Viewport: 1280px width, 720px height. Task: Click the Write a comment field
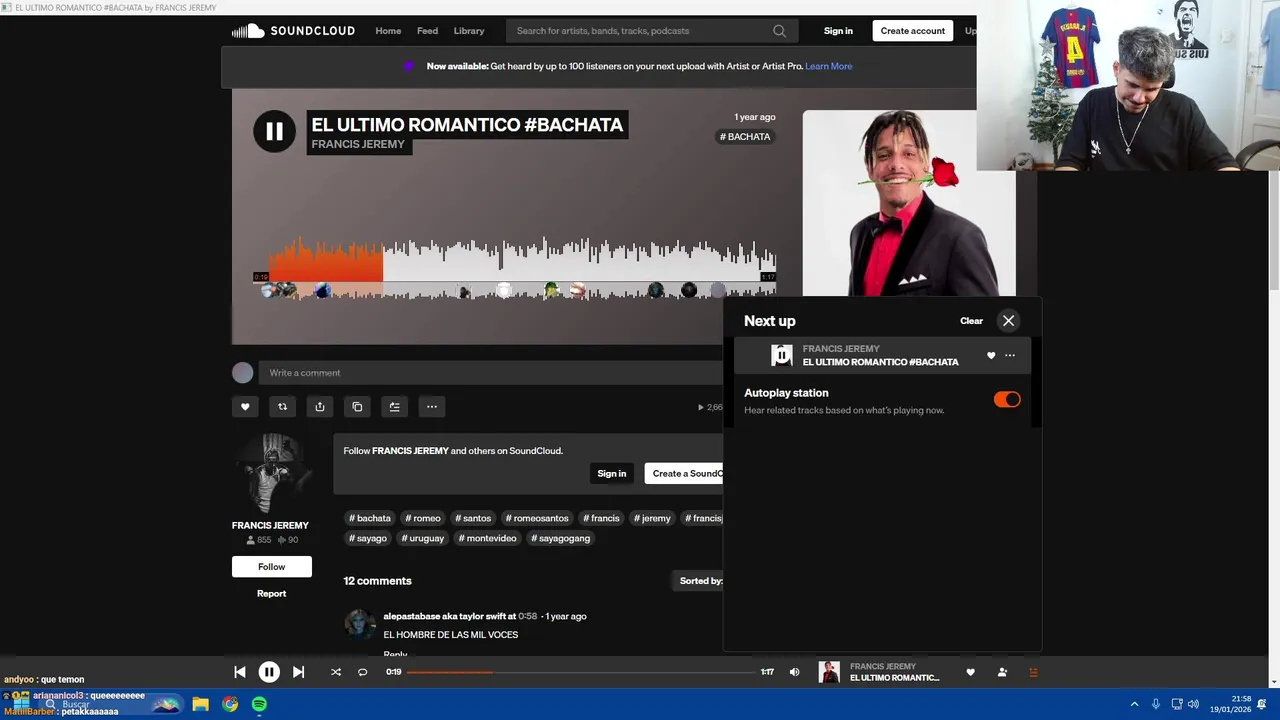(490, 373)
